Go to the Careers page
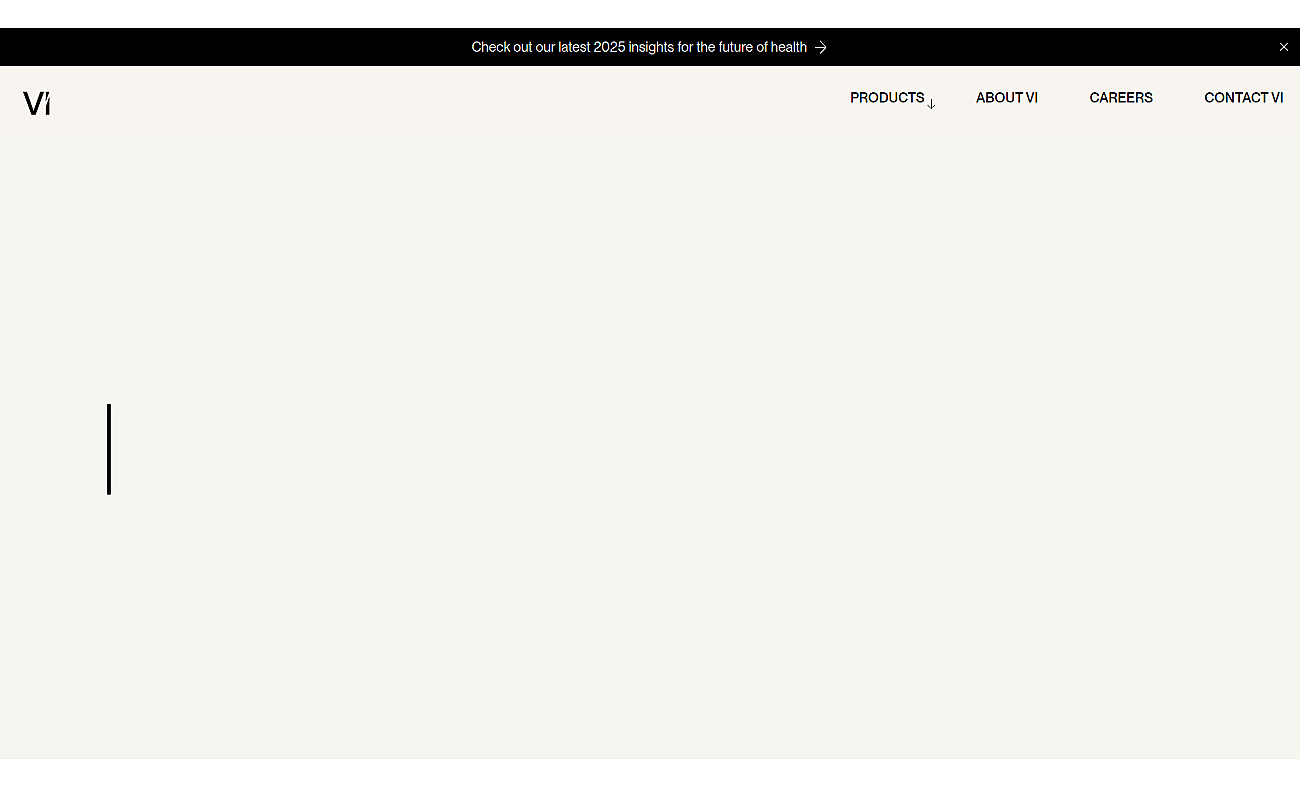1300x788 pixels. coord(1121,98)
